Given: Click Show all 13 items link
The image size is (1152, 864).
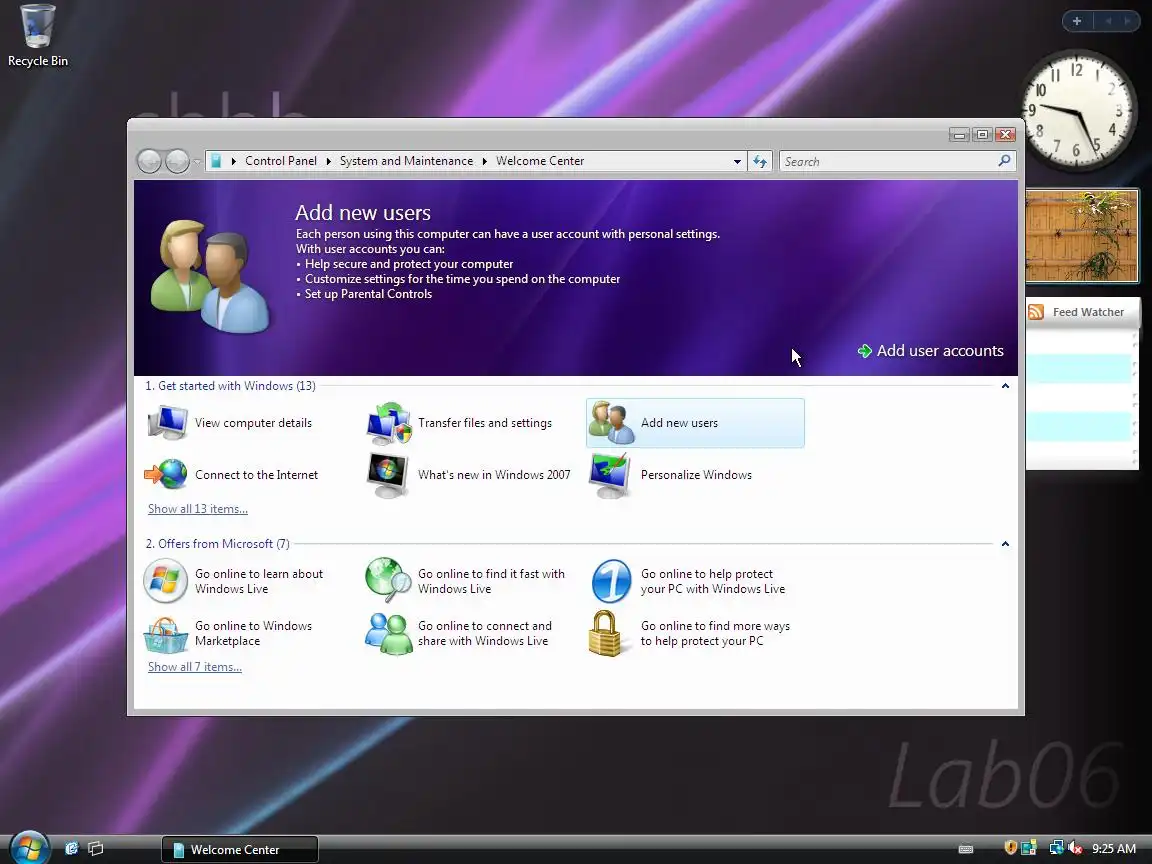Looking at the screenshot, I should 198,508.
